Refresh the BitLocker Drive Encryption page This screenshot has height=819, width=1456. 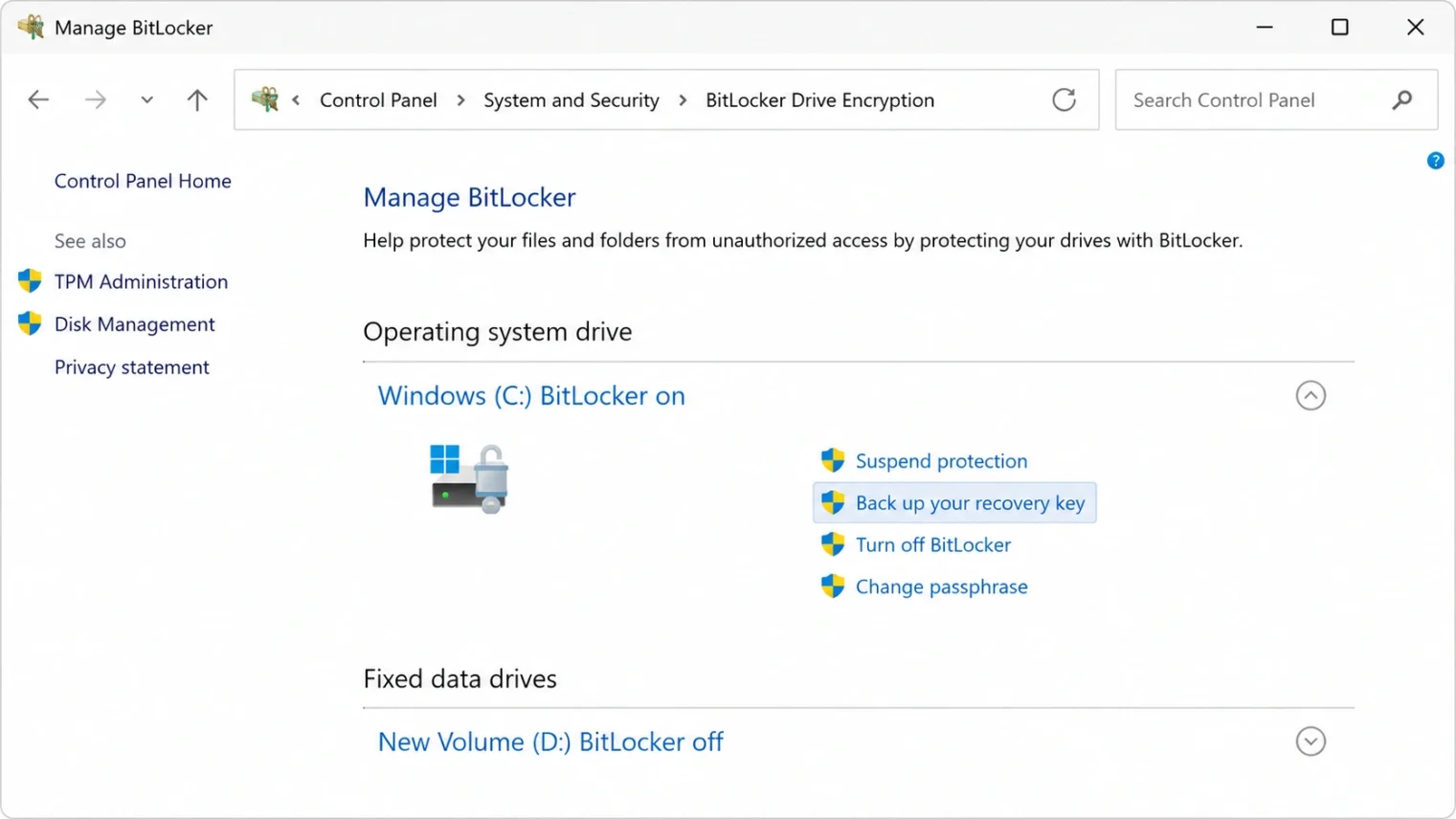click(x=1064, y=100)
